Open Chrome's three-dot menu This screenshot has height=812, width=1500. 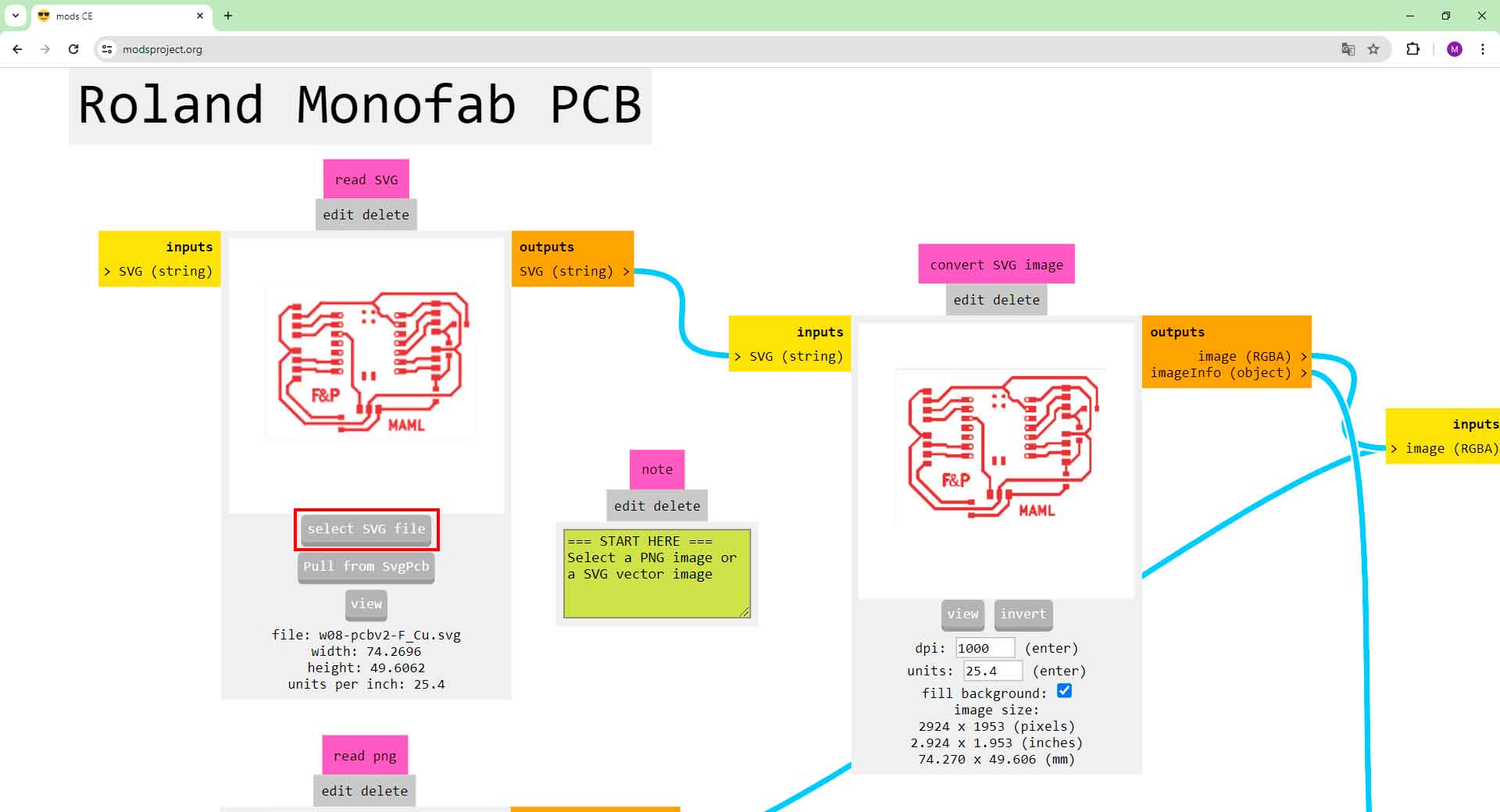click(x=1483, y=49)
